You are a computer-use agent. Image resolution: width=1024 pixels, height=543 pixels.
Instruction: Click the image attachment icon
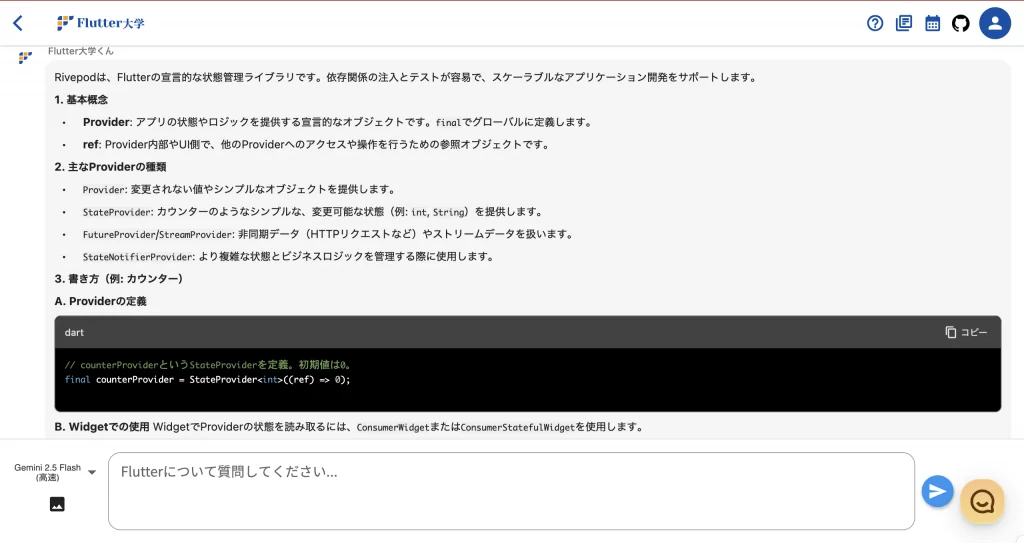(x=57, y=504)
